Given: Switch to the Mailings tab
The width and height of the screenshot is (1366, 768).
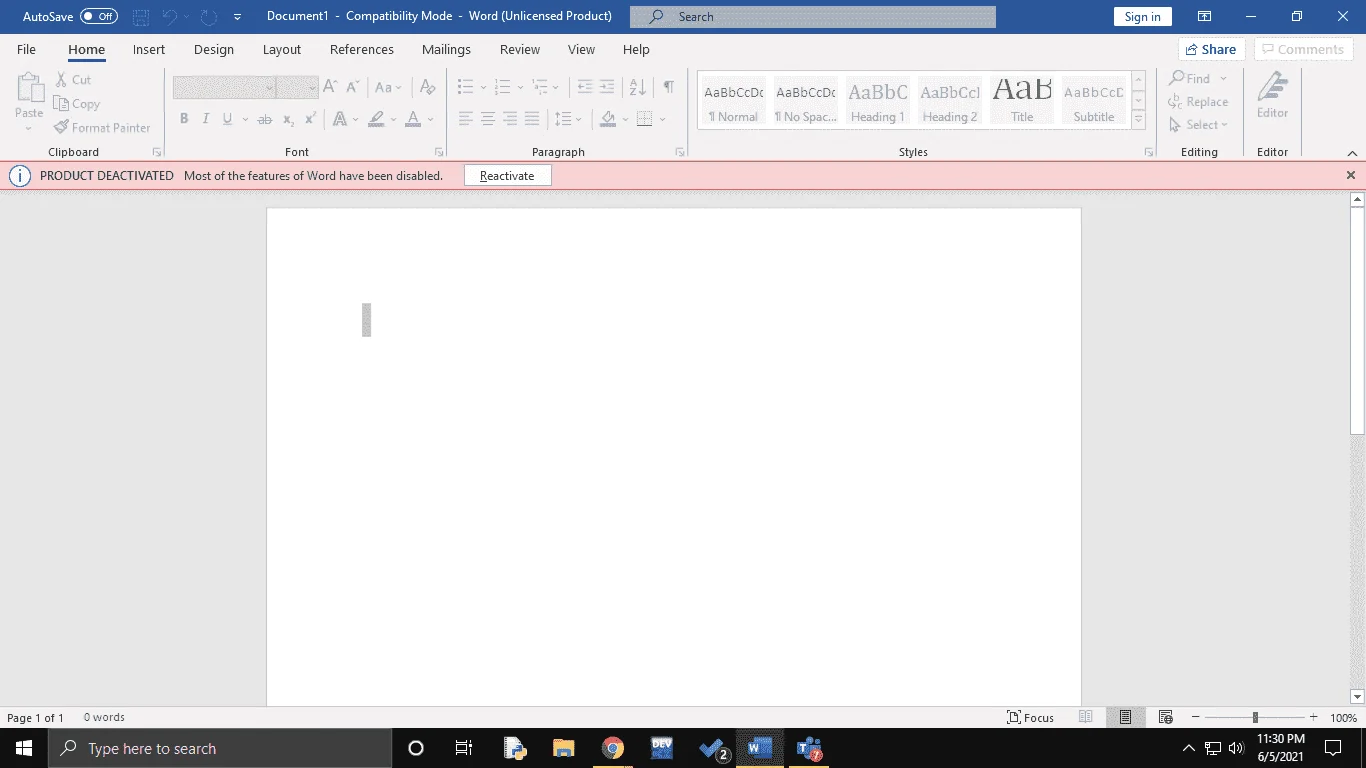Looking at the screenshot, I should [446, 49].
